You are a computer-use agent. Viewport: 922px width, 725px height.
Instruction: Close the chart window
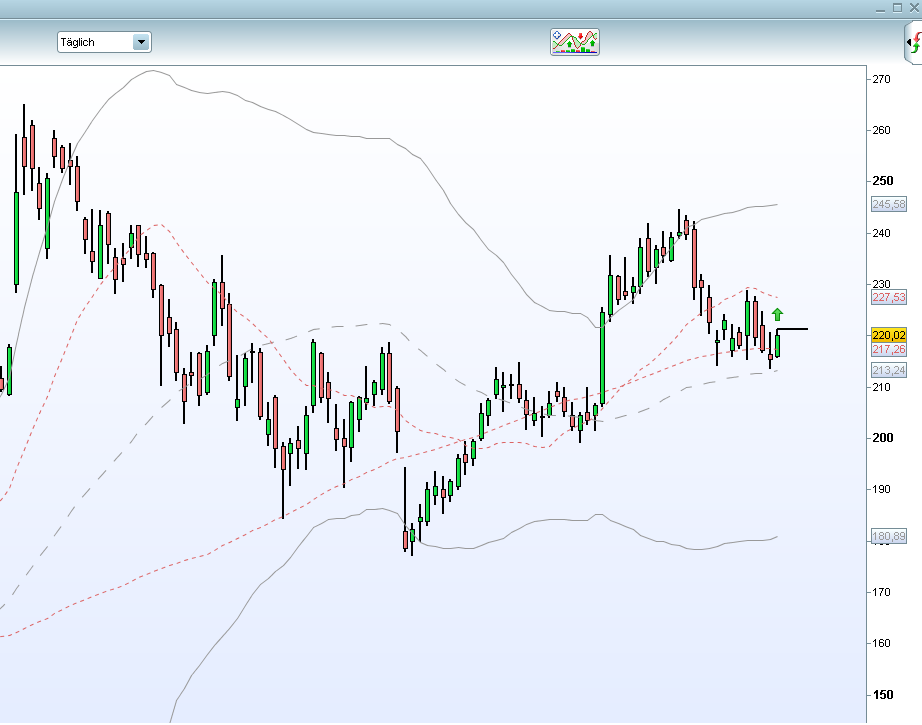click(x=914, y=7)
